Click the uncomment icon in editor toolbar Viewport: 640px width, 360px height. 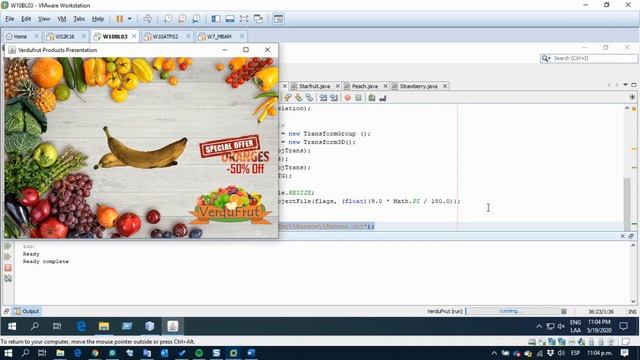(x=382, y=98)
